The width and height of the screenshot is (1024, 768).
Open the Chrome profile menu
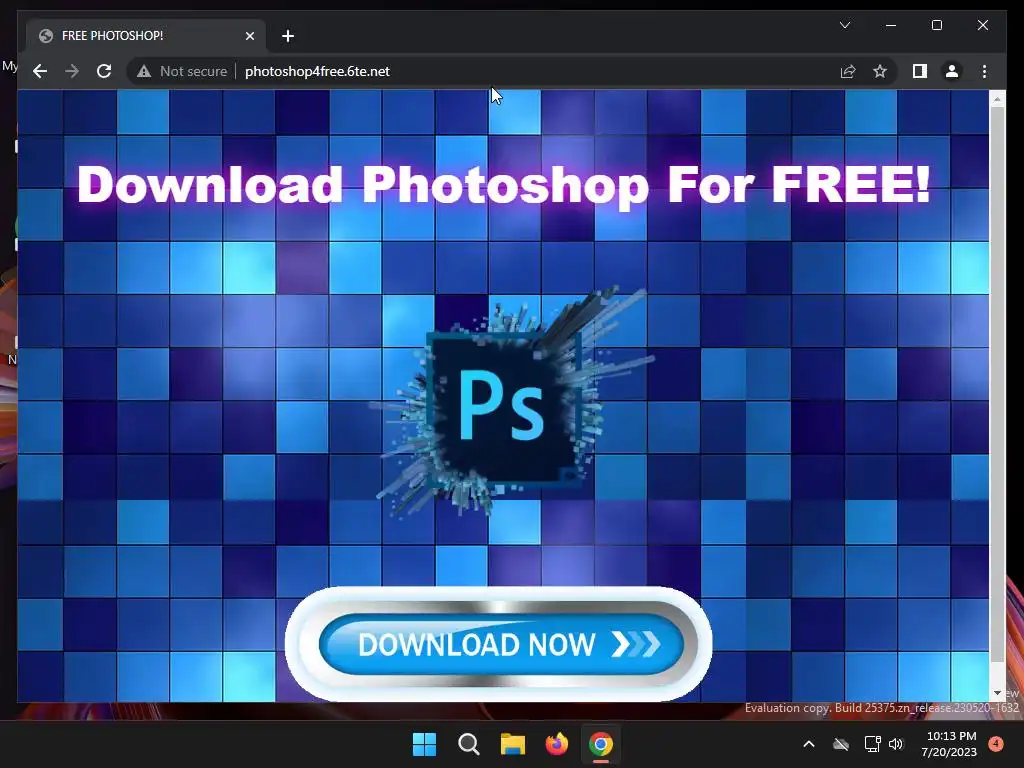pyautogui.click(x=952, y=71)
